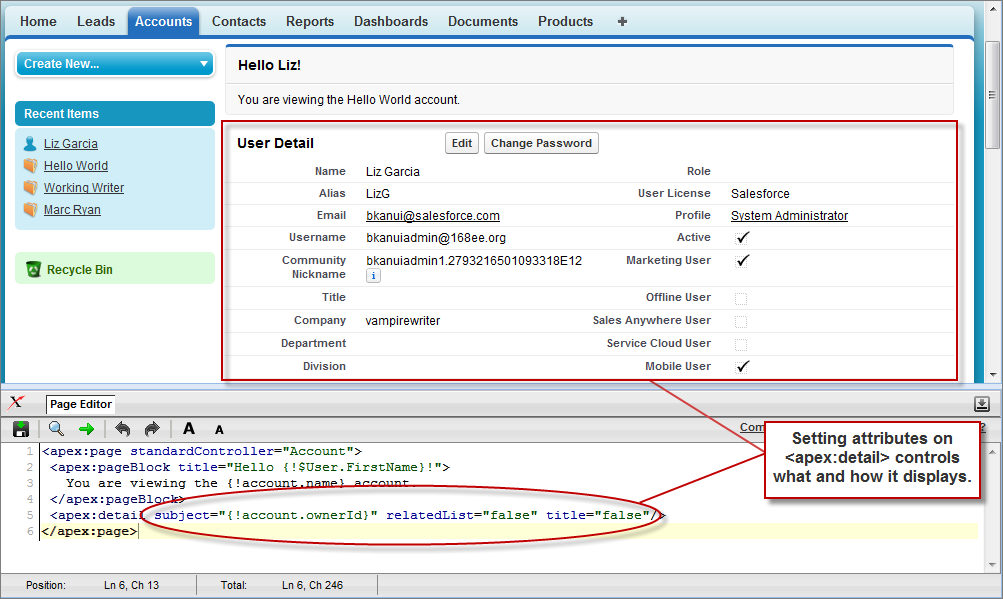Check the Offline User checkbox
This screenshot has height=599, width=1003.
[x=741, y=297]
